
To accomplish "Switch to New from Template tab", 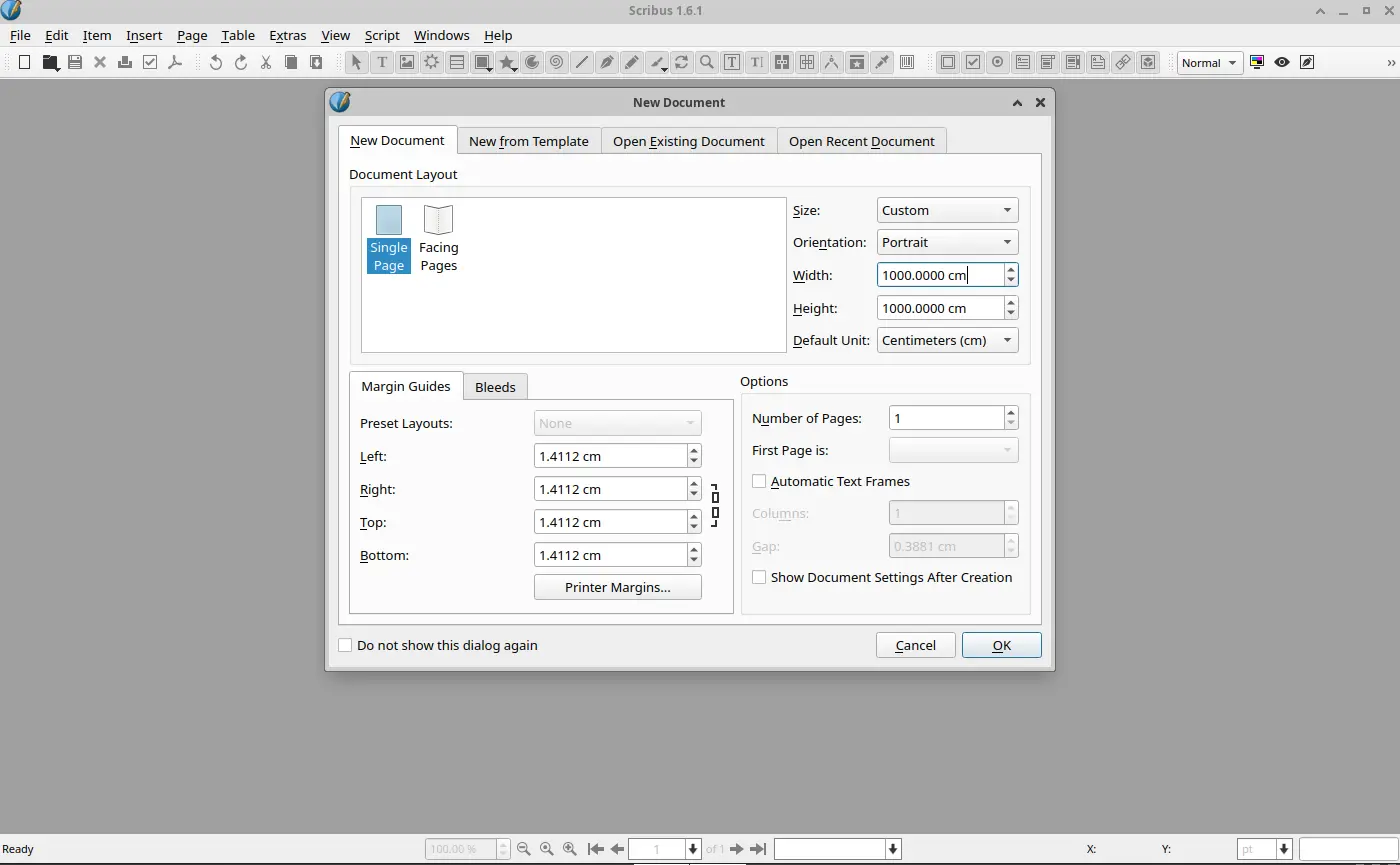I will click(528, 141).
